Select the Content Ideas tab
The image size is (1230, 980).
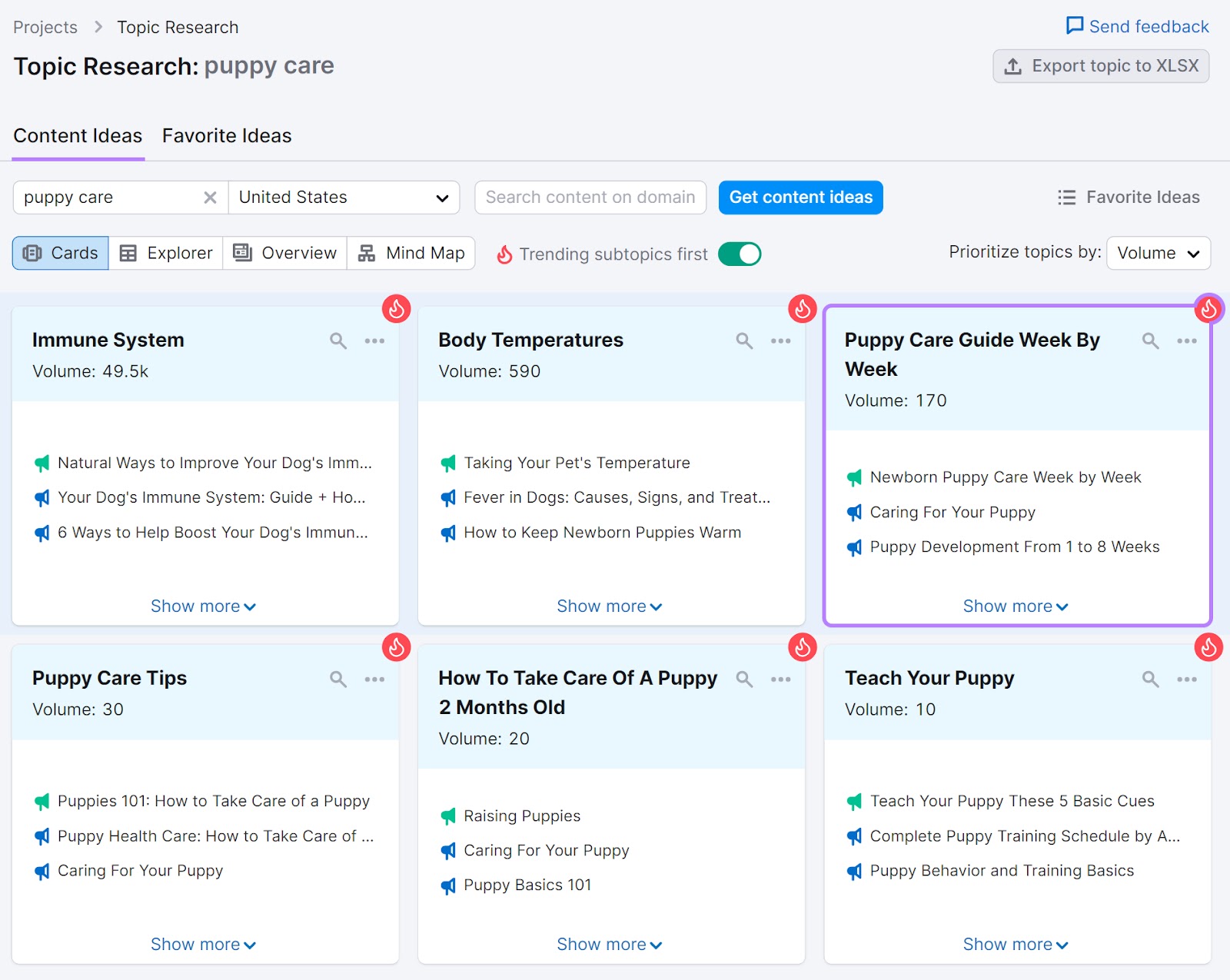point(78,135)
